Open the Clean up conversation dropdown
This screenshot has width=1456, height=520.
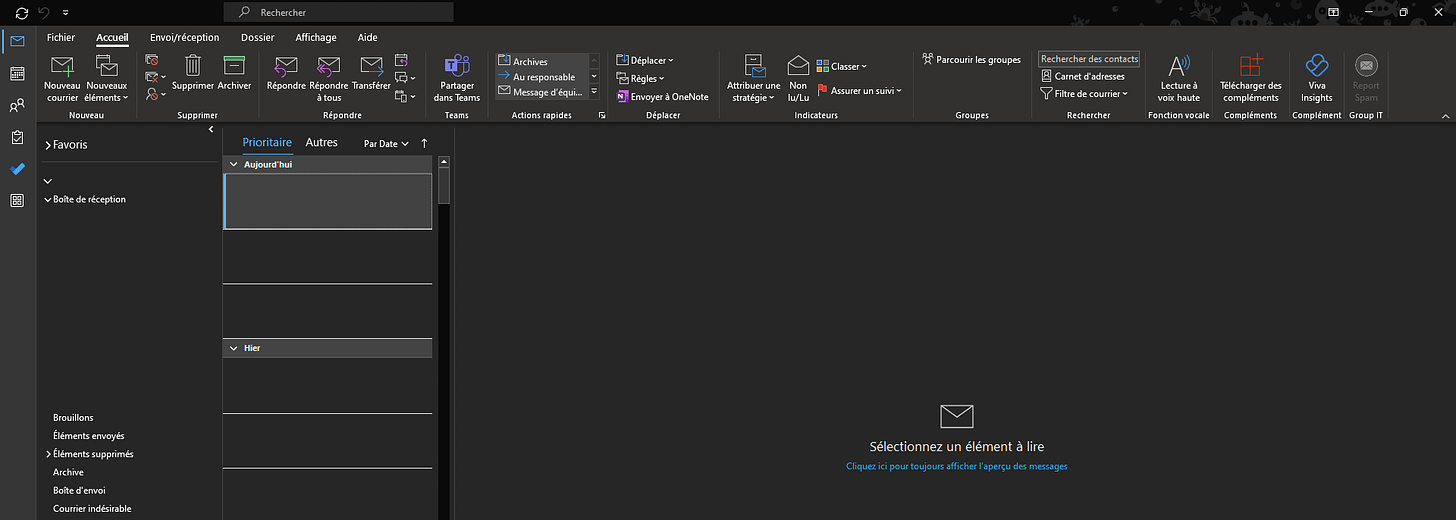(x=155, y=77)
